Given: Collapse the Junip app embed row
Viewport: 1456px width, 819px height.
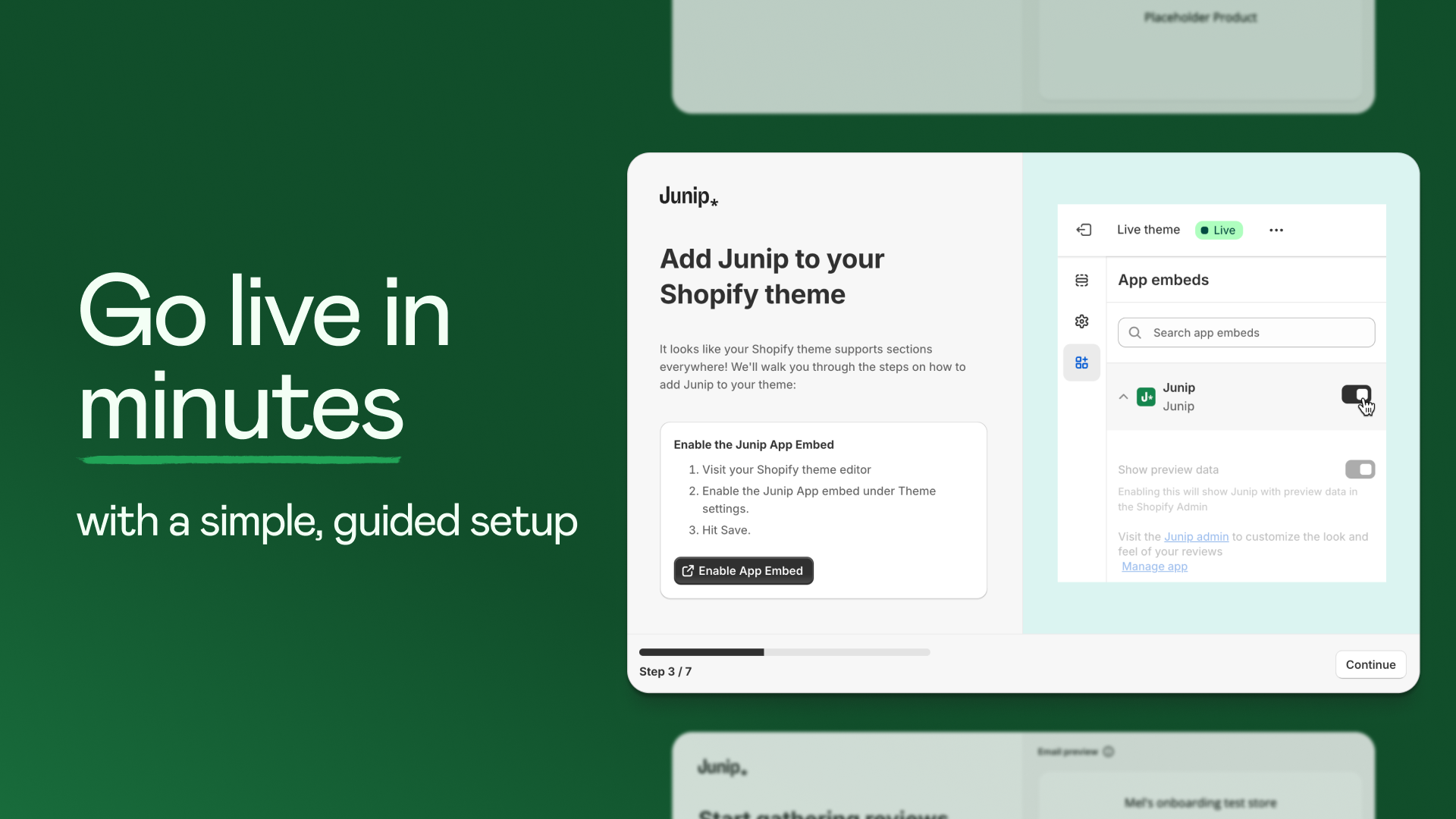Looking at the screenshot, I should tap(1123, 397).
